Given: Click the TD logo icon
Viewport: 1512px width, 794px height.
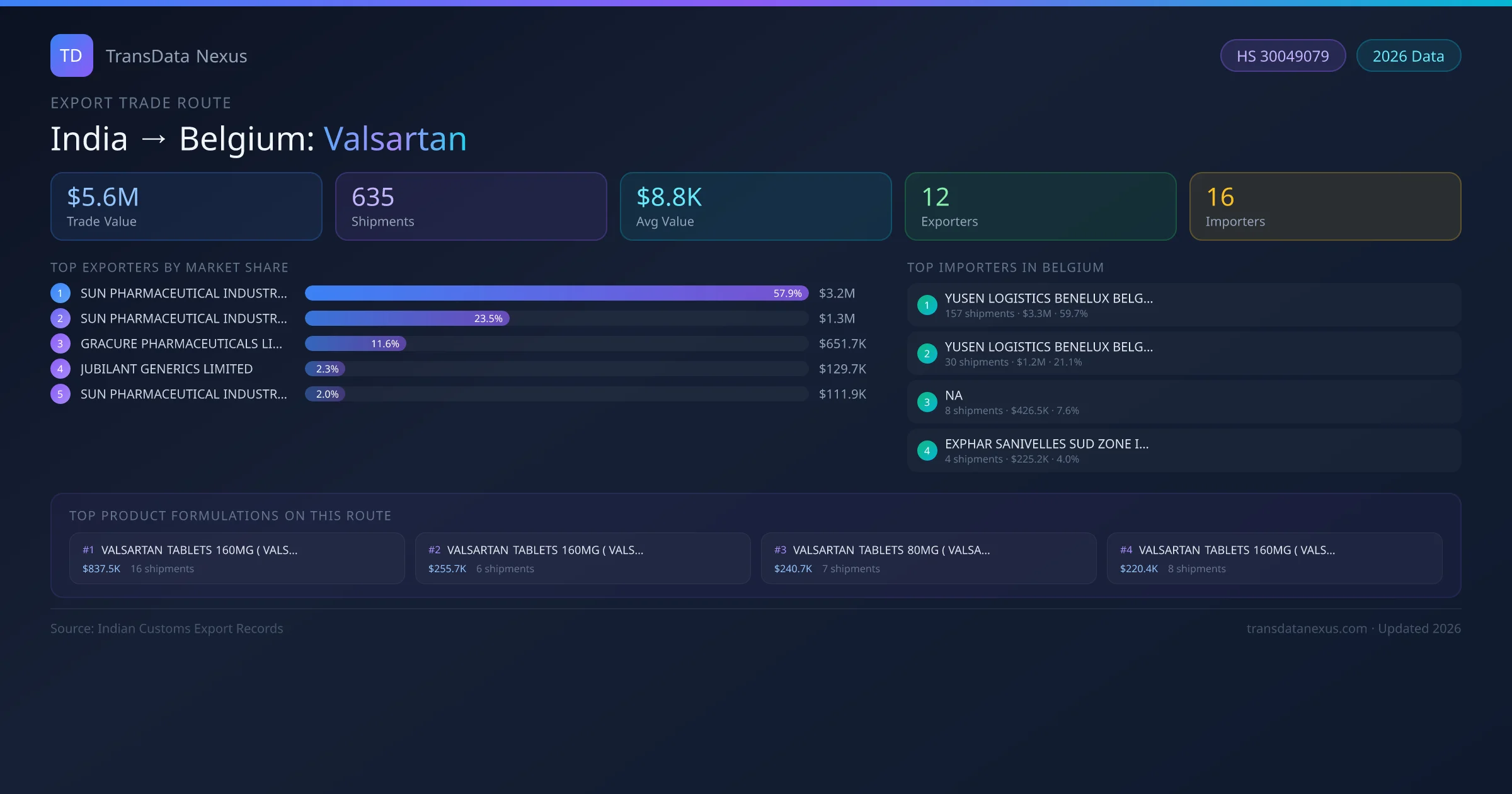Looking at the screenshot, I should [x=71, y=55].
